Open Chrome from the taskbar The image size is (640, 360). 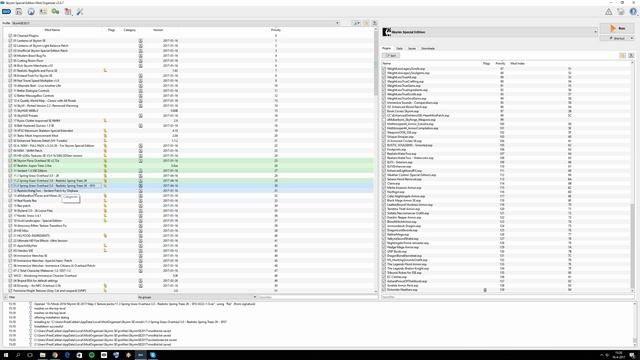click(x=55, y=355)
